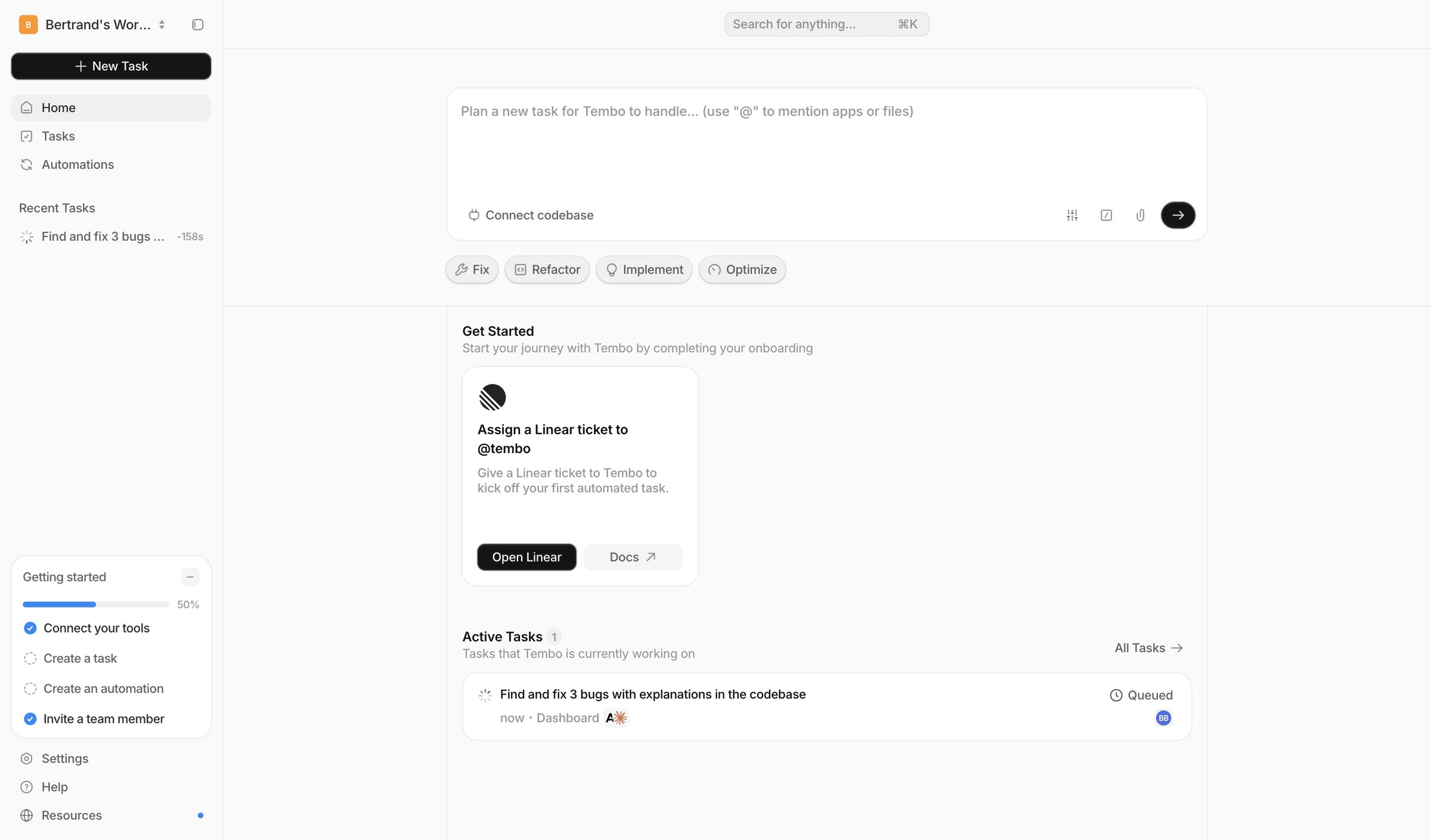Click the 'Dashboard' source label on task card

568,718
